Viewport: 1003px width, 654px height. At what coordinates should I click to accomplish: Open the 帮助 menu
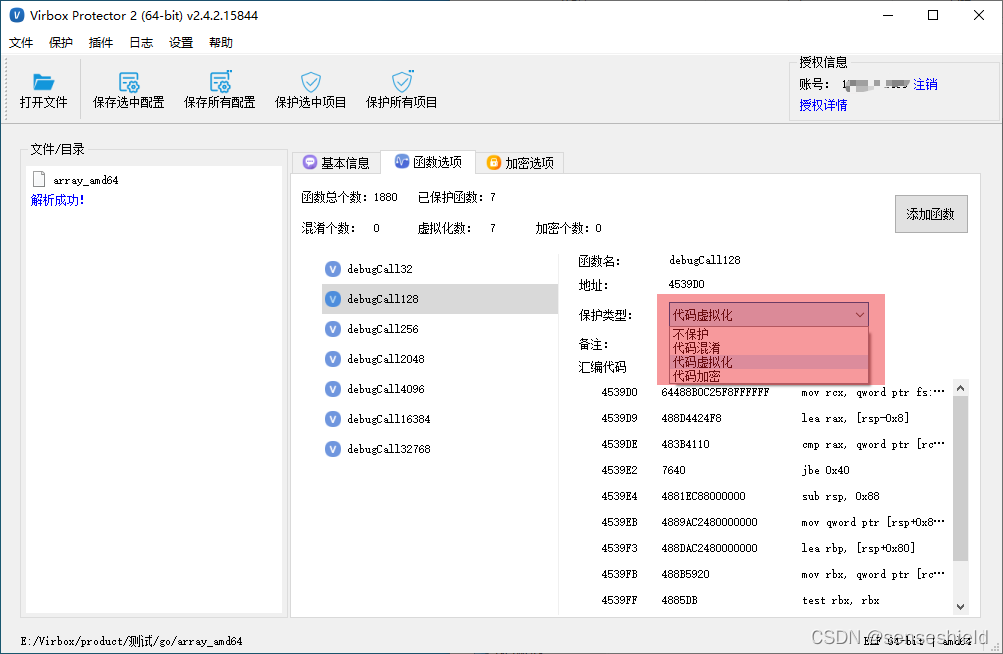pyautogui.click(x=221, y=43)
